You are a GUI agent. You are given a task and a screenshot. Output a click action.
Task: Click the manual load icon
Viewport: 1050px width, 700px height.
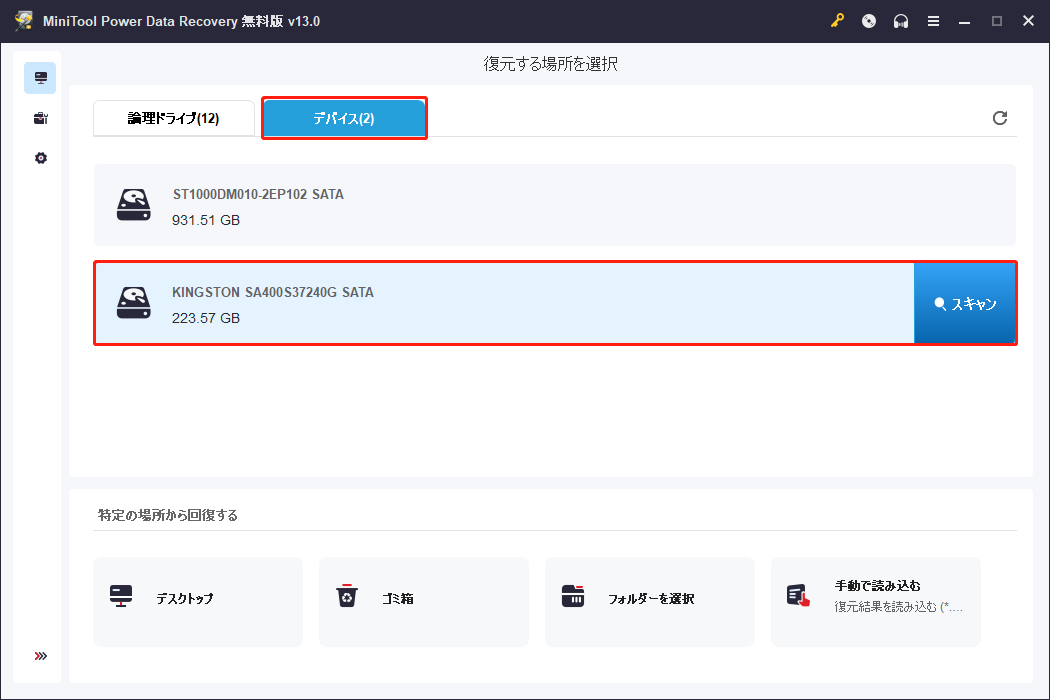pos(798,596)
